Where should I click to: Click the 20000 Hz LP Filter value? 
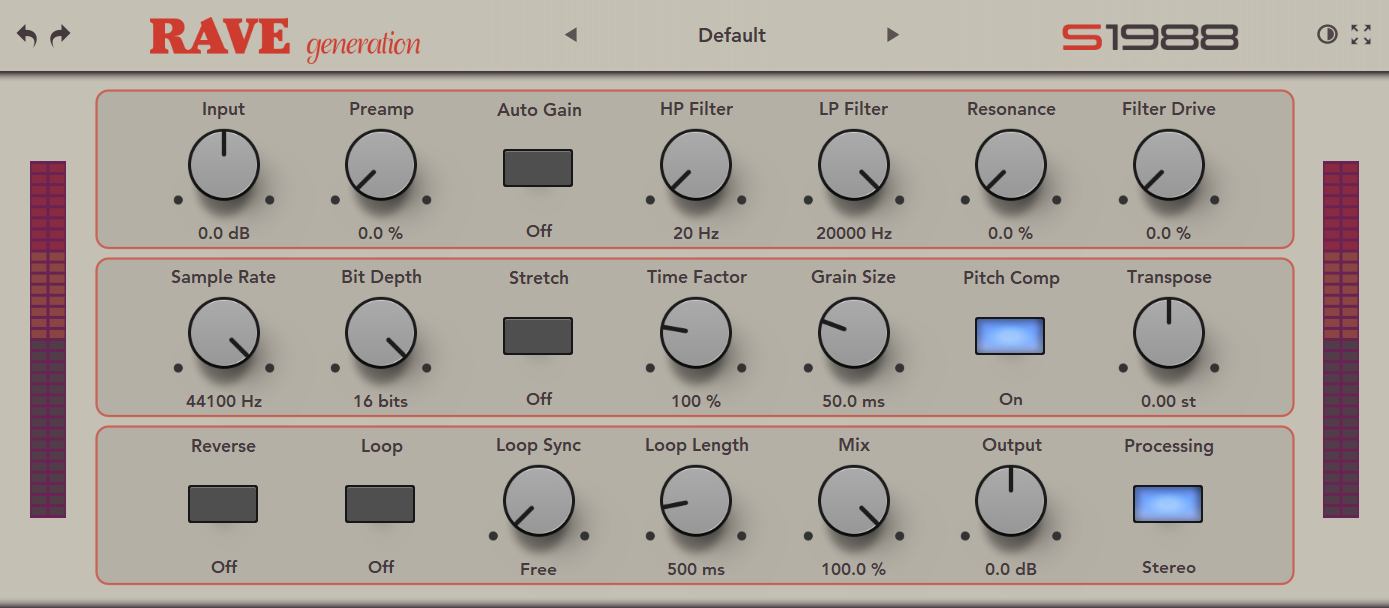pos(853,233)
